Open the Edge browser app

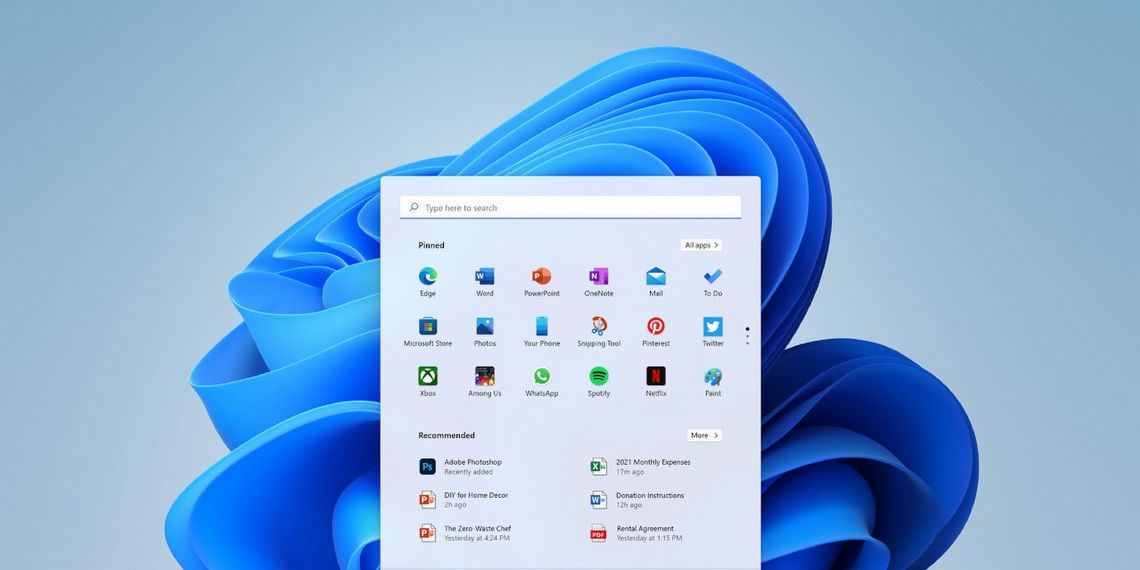pyautogui.click(x=428, y=281)
